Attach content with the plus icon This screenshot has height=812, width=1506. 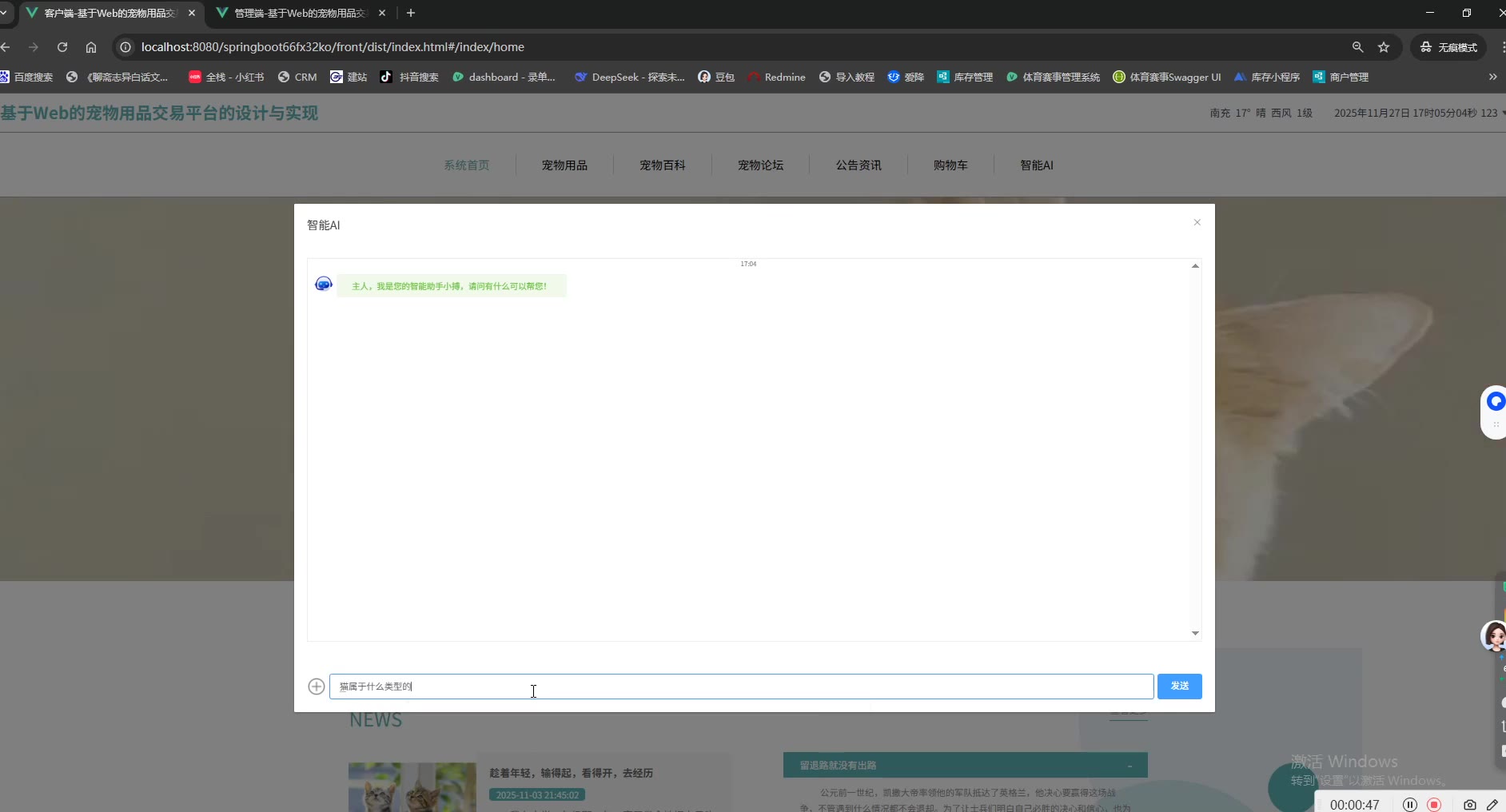click(x=317, y=687)
